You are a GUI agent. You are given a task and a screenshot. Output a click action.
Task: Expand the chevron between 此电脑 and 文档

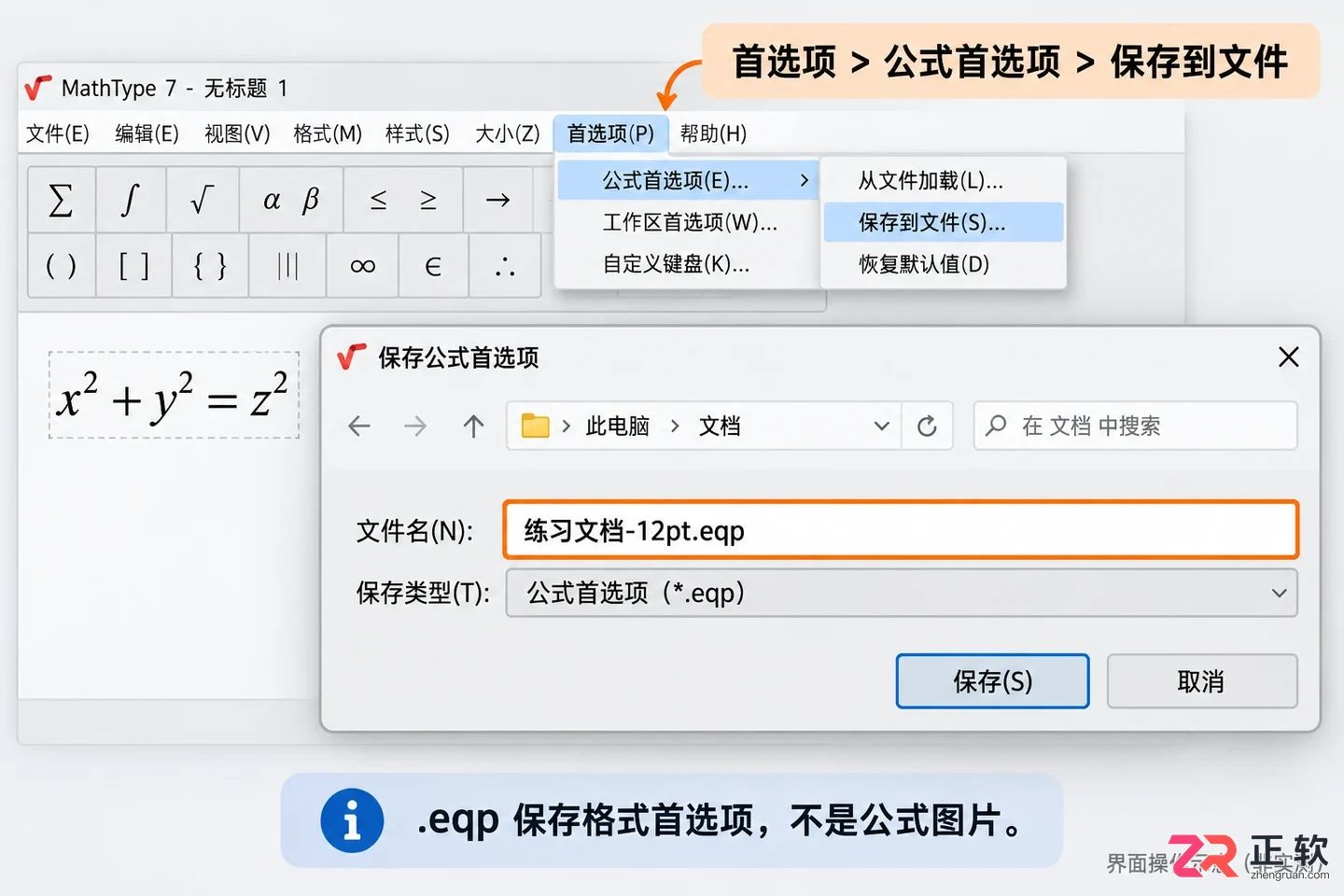675,427
